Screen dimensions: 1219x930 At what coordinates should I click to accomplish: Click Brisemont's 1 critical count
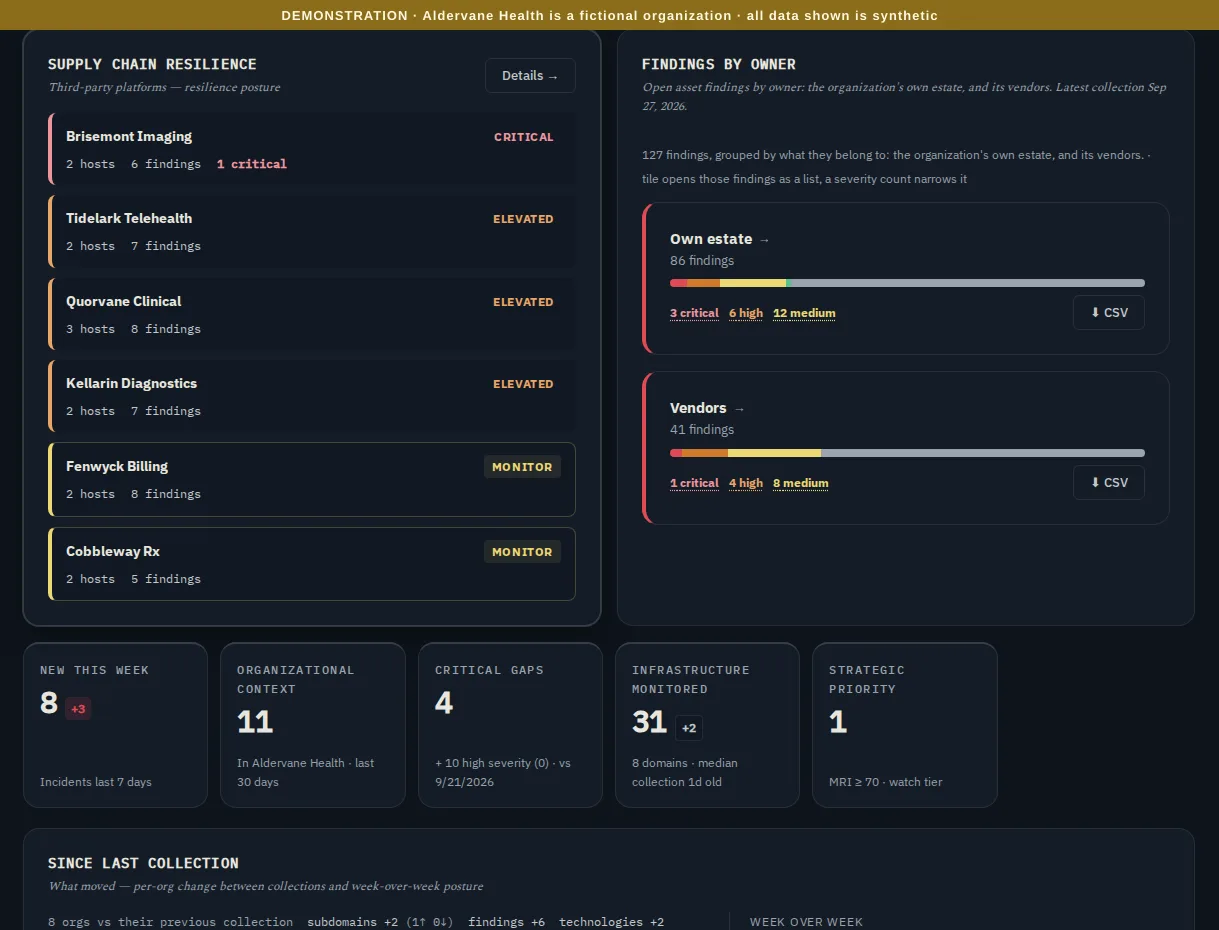pyautogui.click(x=252, y=164)
